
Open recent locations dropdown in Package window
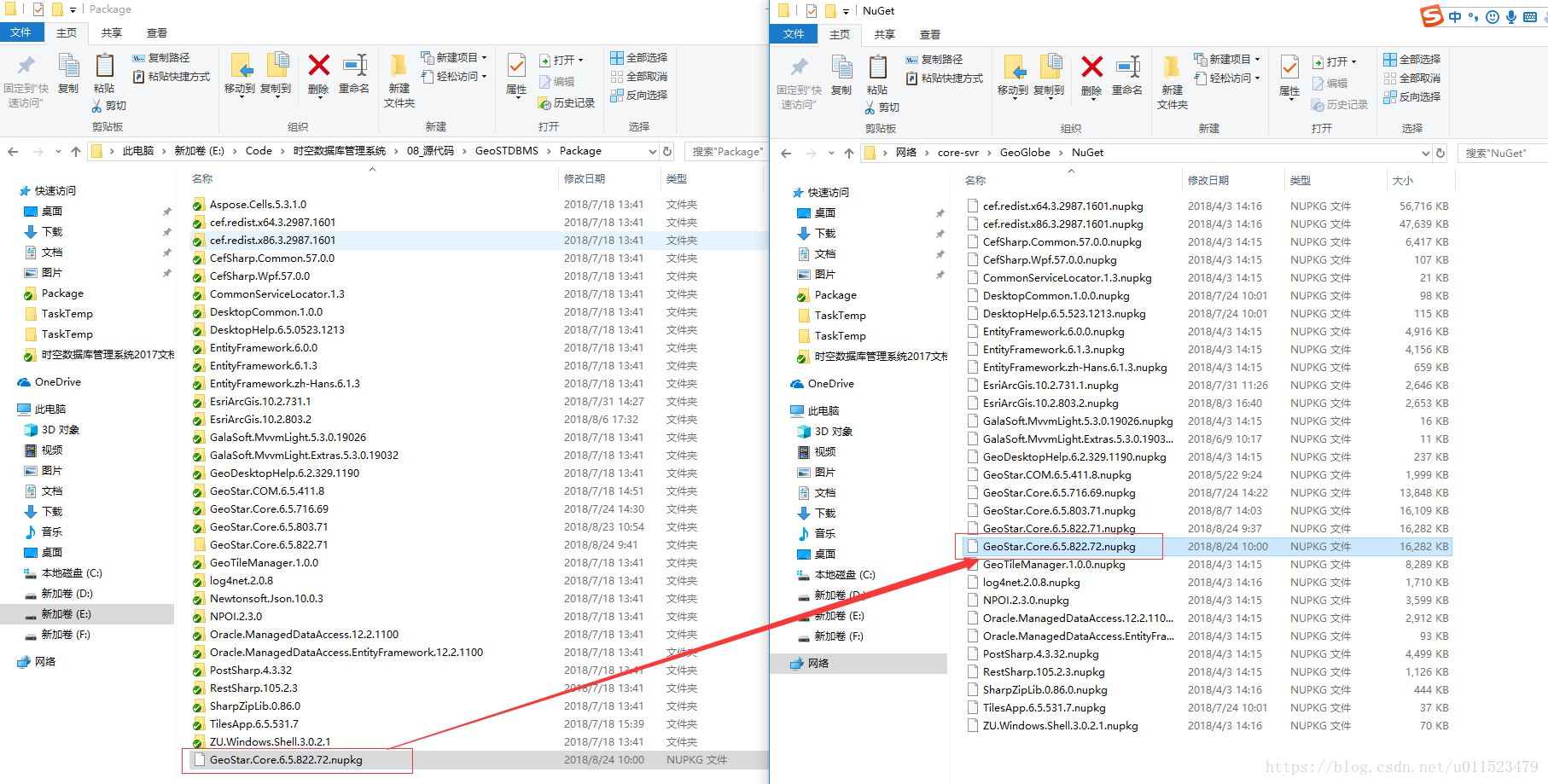58,151
